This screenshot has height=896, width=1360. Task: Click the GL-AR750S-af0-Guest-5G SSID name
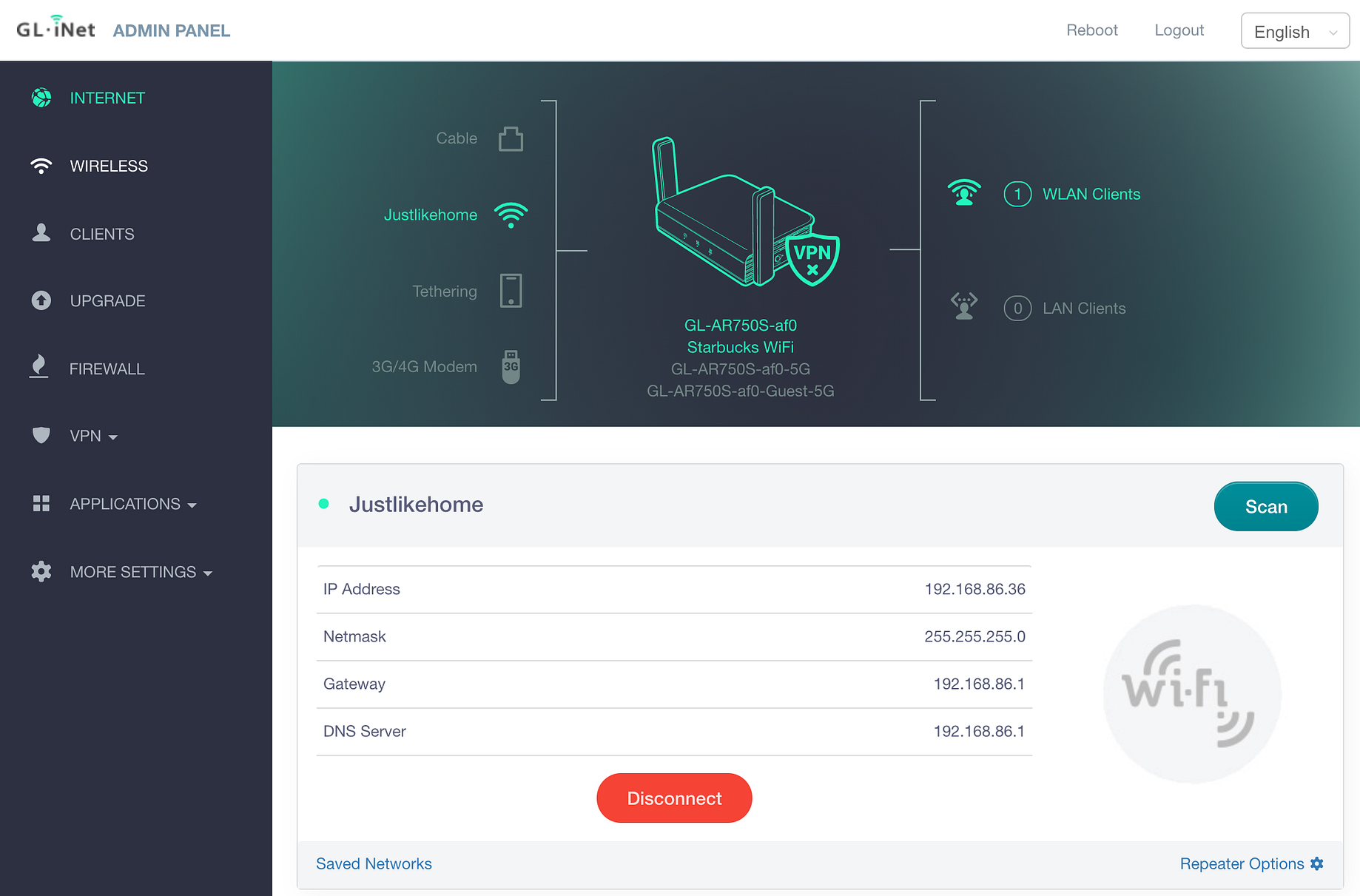point(741,391)
